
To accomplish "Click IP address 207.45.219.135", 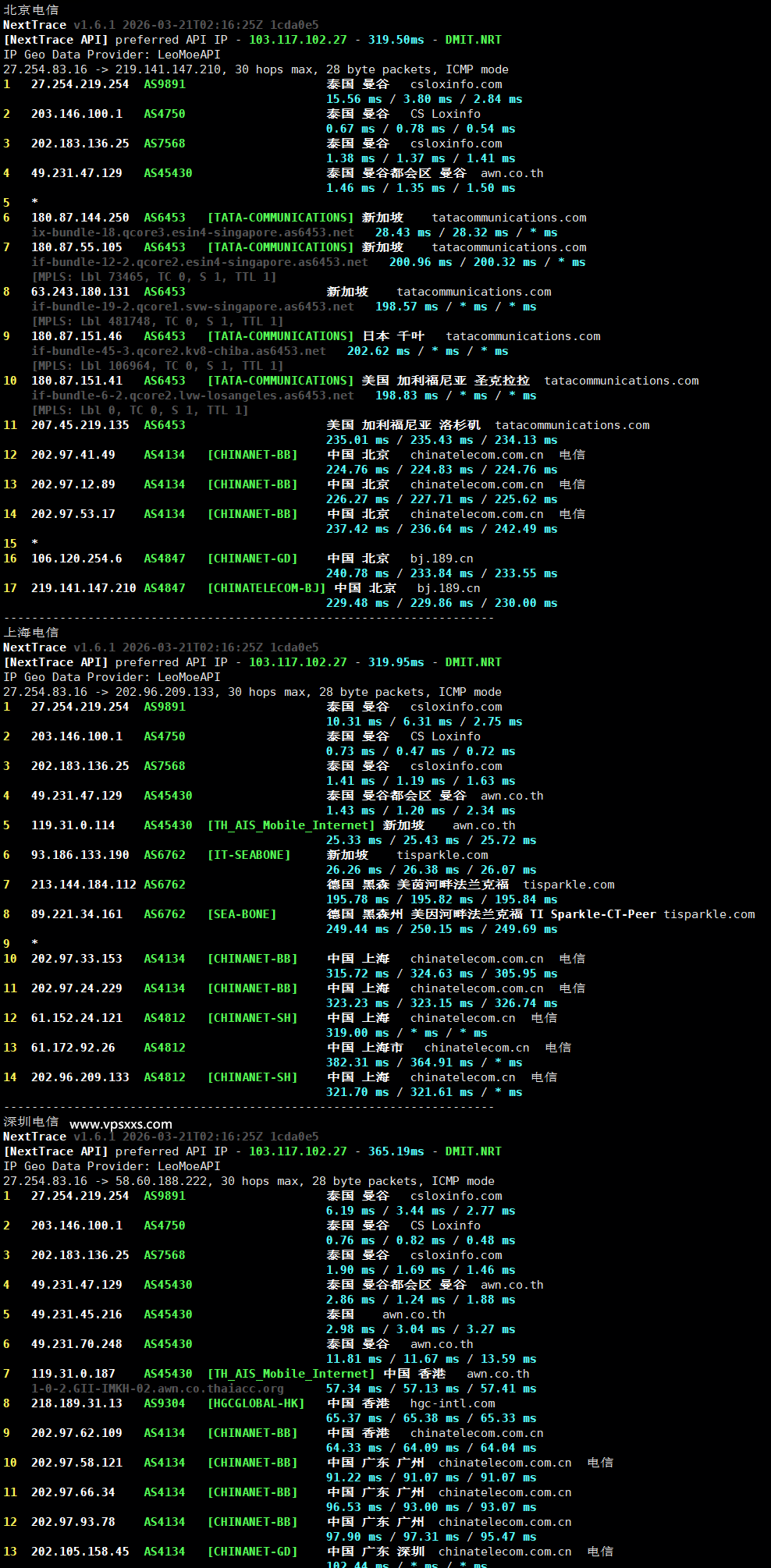I will click(x=80, y=425).
